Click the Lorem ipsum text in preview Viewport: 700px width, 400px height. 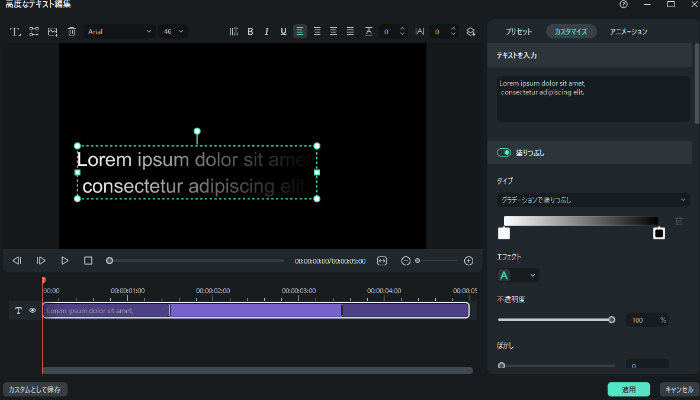click(197, 173)
